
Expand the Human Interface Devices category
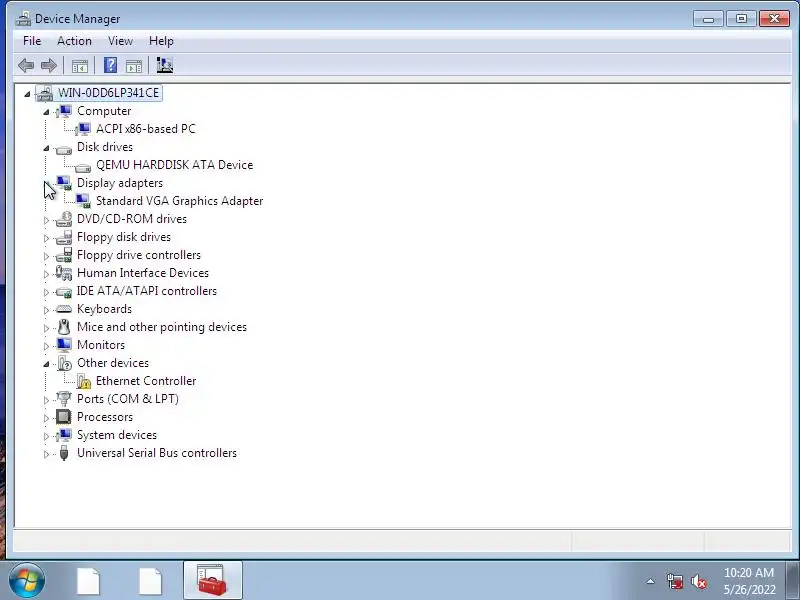point(46,274)
